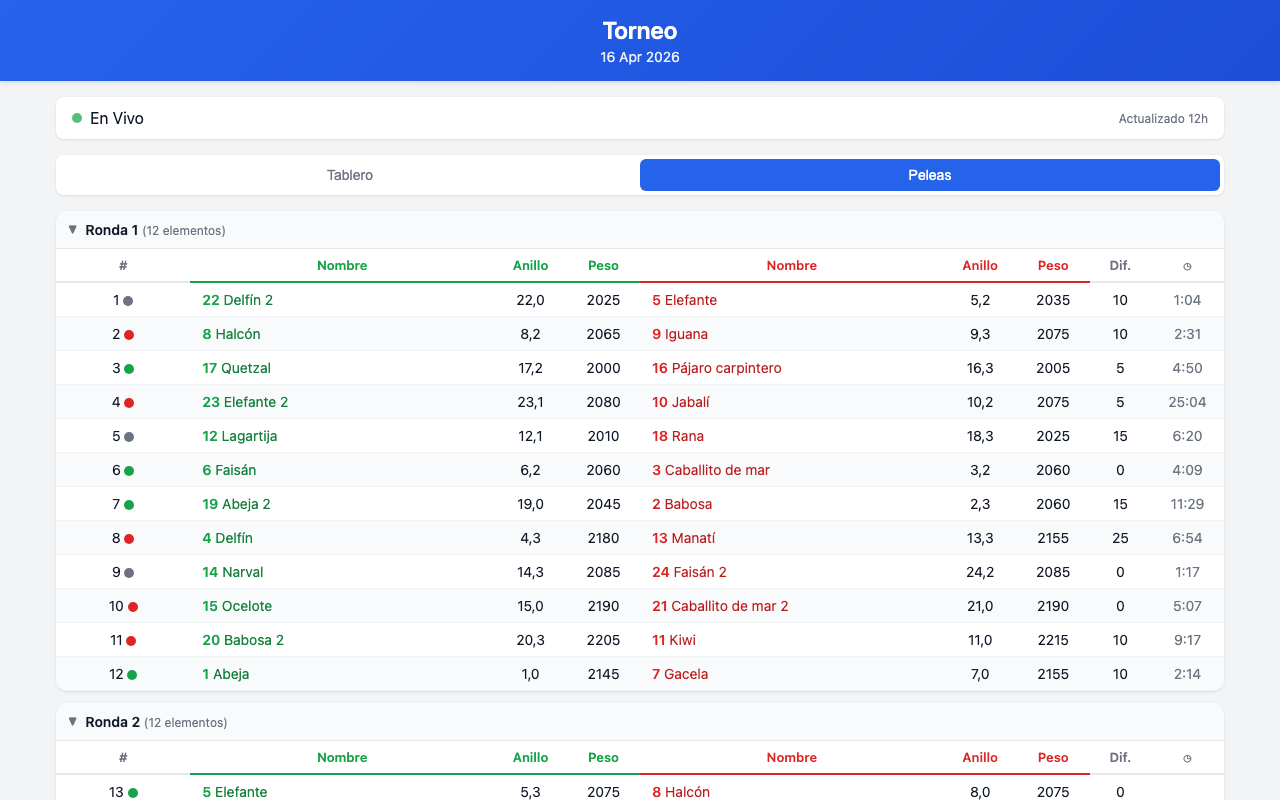This screenshot has width=1280, height=800.
Task: Click the Dif. column header in Ronda 1
Action: (1120, 266)
